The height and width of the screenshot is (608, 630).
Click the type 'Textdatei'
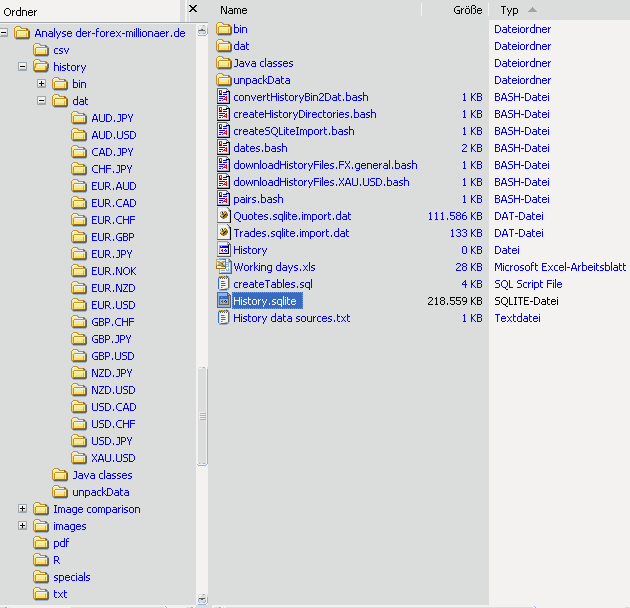pos(517,318)
